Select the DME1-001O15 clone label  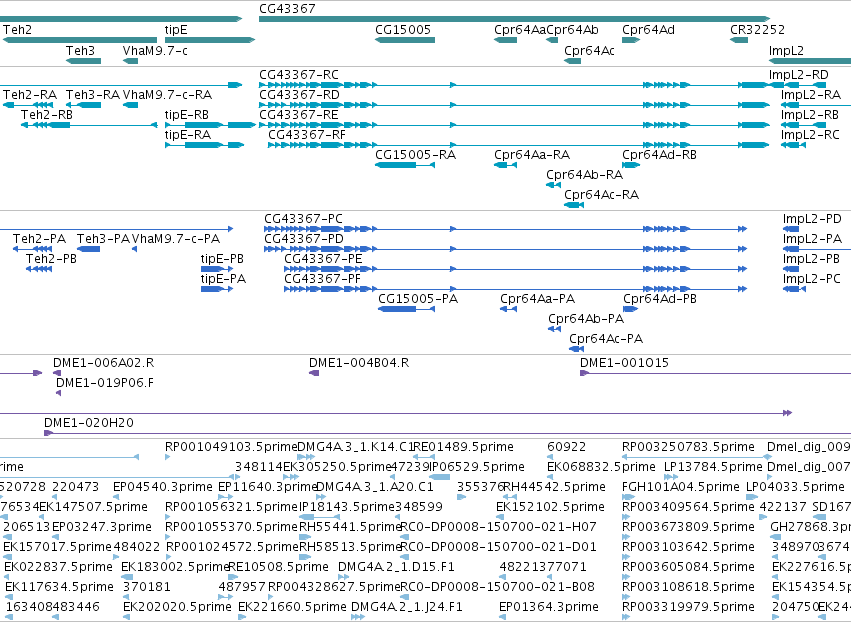(625, 363)
